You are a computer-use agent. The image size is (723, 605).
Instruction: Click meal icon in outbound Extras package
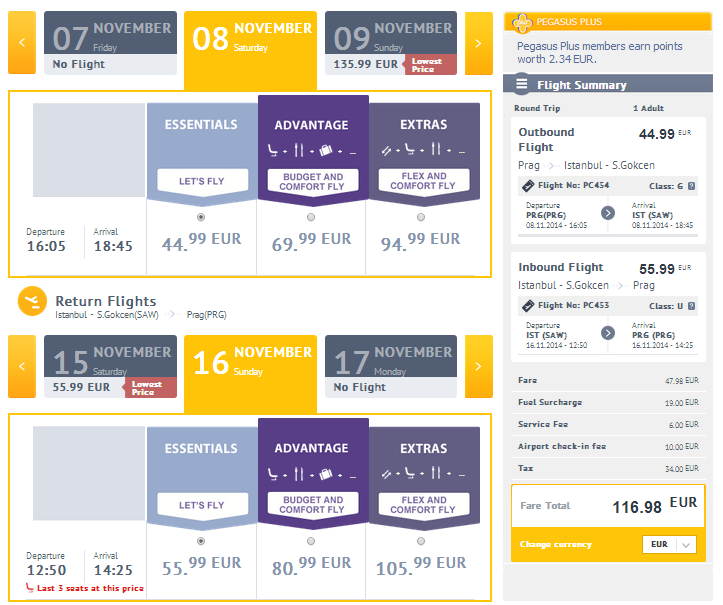click(436, 149)
